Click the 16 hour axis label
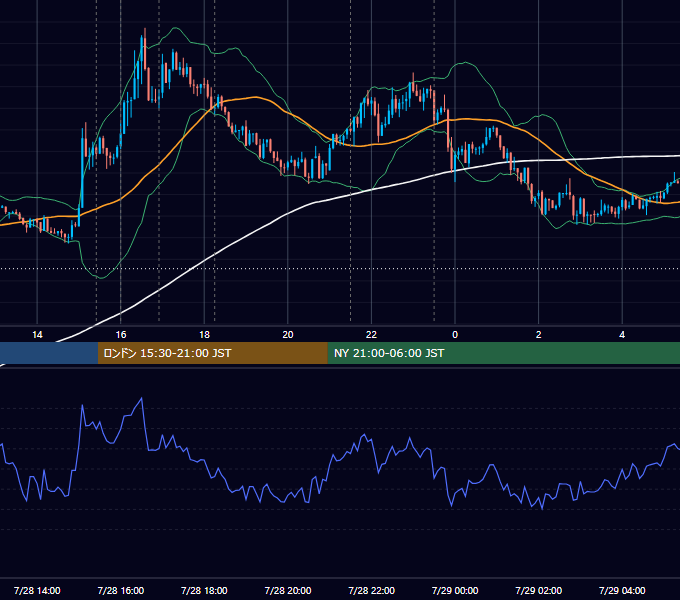The image size is (680, 600). tap(121, 335)
